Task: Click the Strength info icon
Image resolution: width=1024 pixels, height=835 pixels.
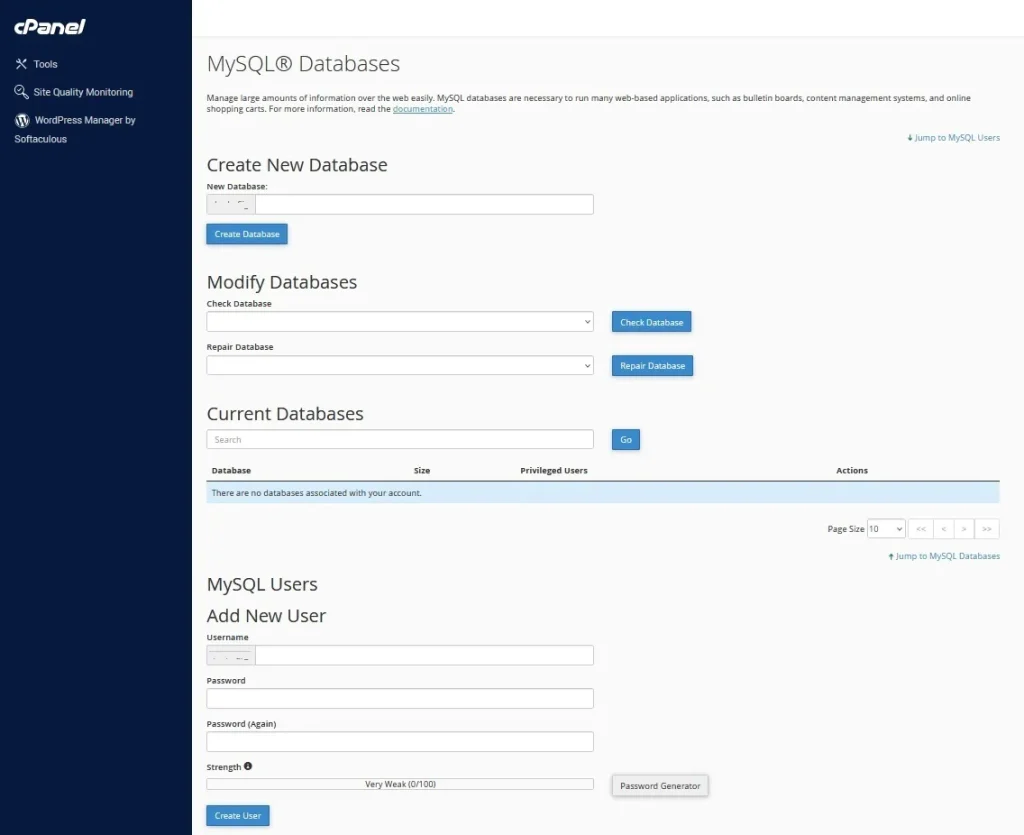Action: pos(248,767)
